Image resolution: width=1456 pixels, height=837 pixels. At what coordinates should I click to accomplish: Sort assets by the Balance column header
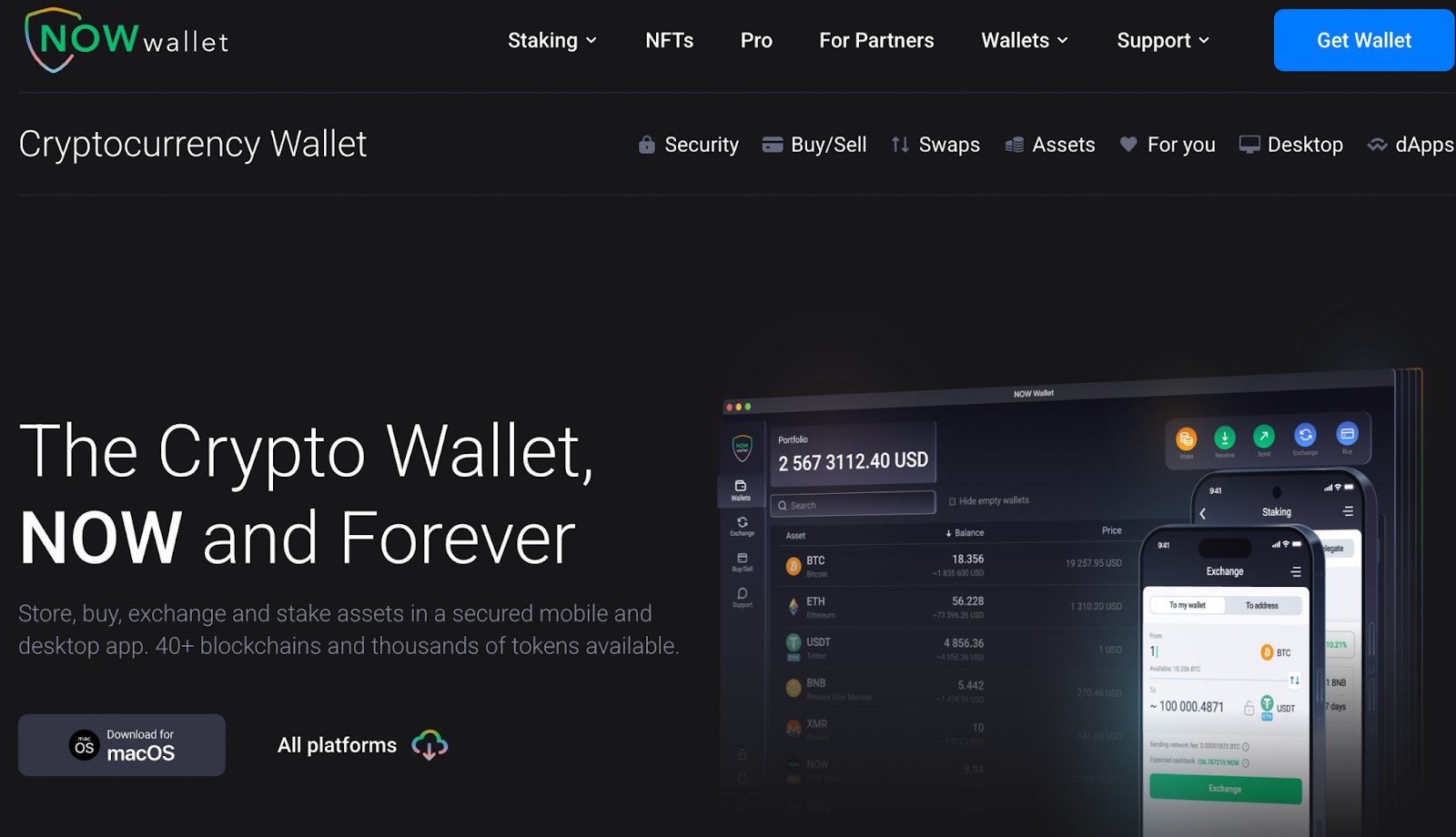965,533
